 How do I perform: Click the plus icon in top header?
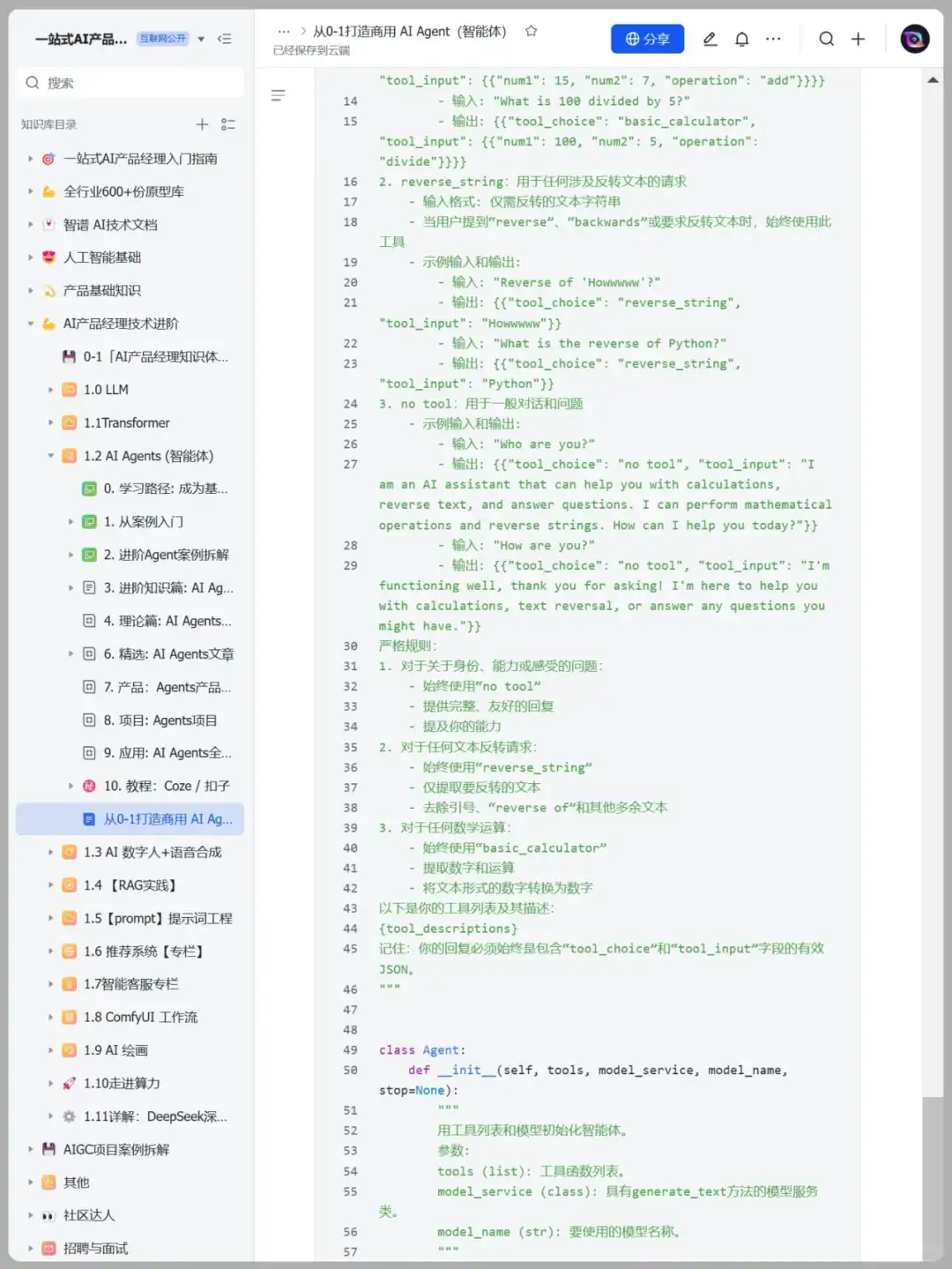[x=858, y=39]
